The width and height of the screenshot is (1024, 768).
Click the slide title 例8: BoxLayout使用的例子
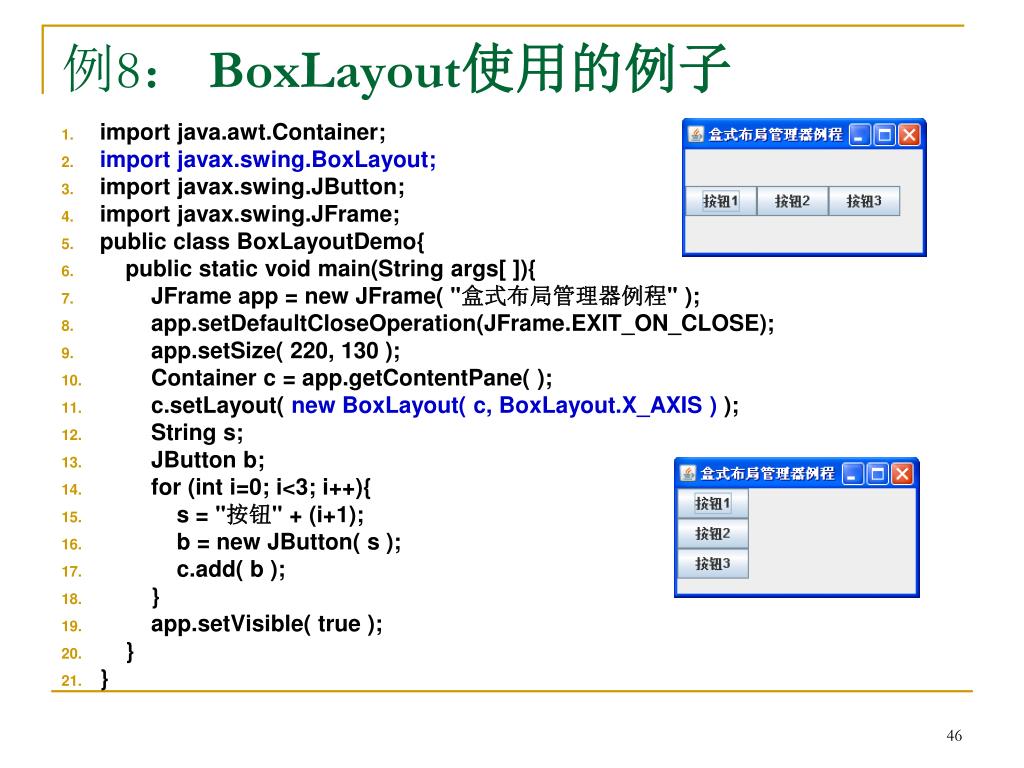[396, 69]
